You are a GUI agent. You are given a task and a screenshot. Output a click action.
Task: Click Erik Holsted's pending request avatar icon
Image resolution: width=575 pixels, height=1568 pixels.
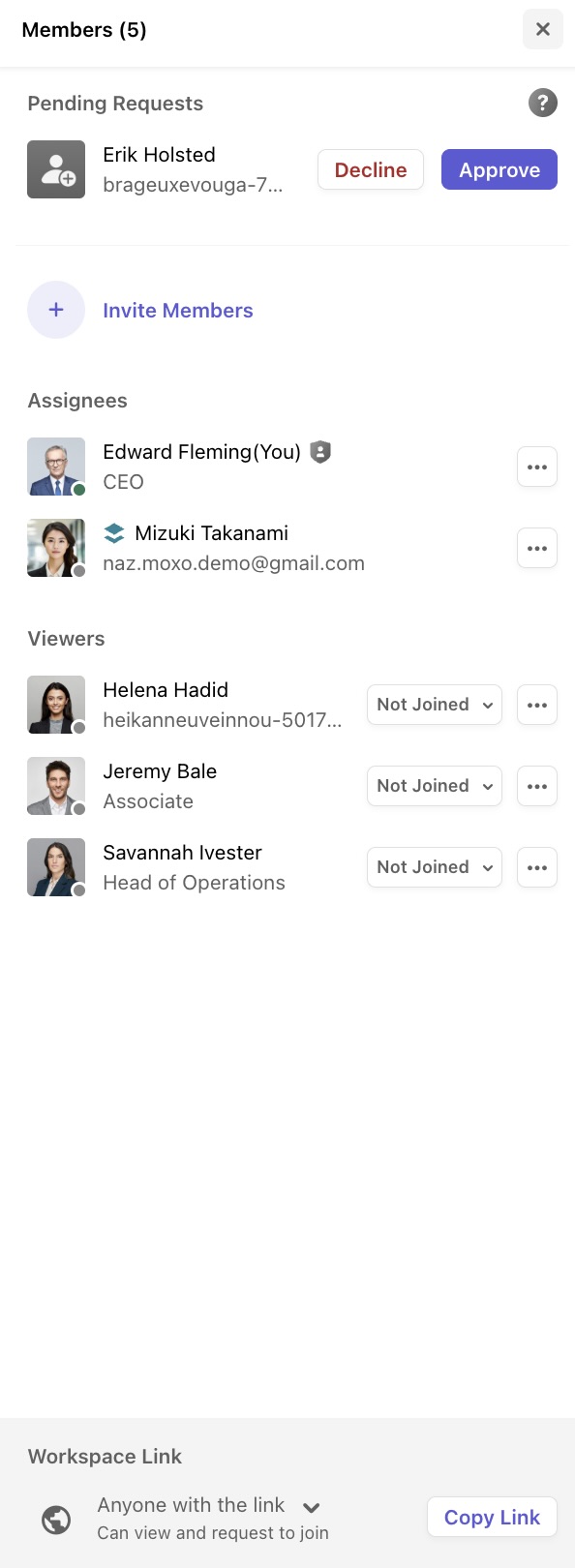[55, 169]
